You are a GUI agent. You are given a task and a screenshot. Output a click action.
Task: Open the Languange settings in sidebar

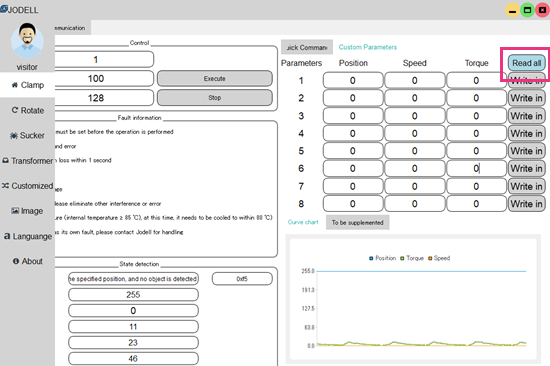point(27,236)
